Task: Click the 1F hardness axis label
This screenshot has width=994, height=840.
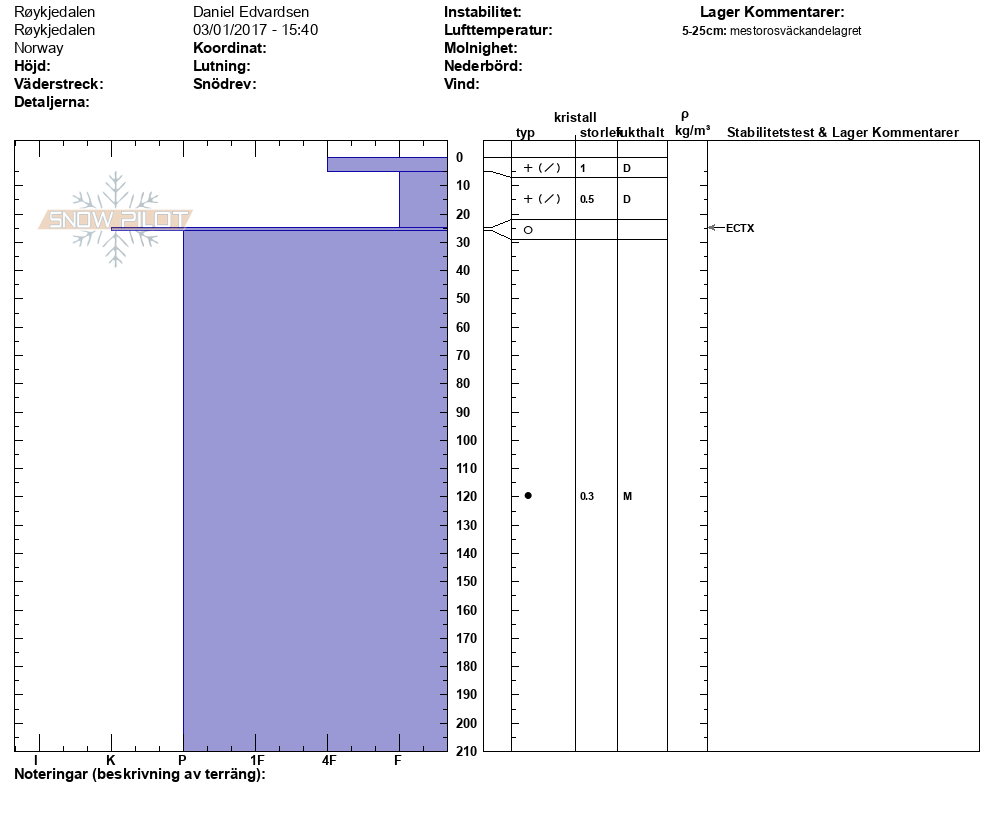Action: coord(257,760)
